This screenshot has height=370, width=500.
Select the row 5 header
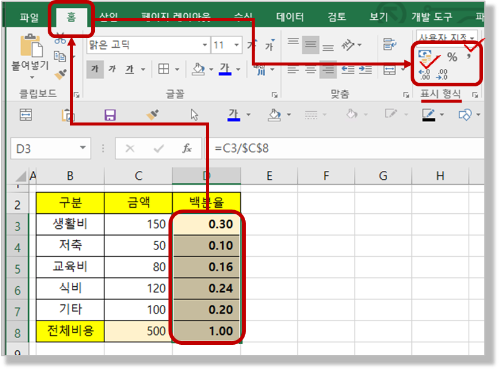(x=17, y=268)
